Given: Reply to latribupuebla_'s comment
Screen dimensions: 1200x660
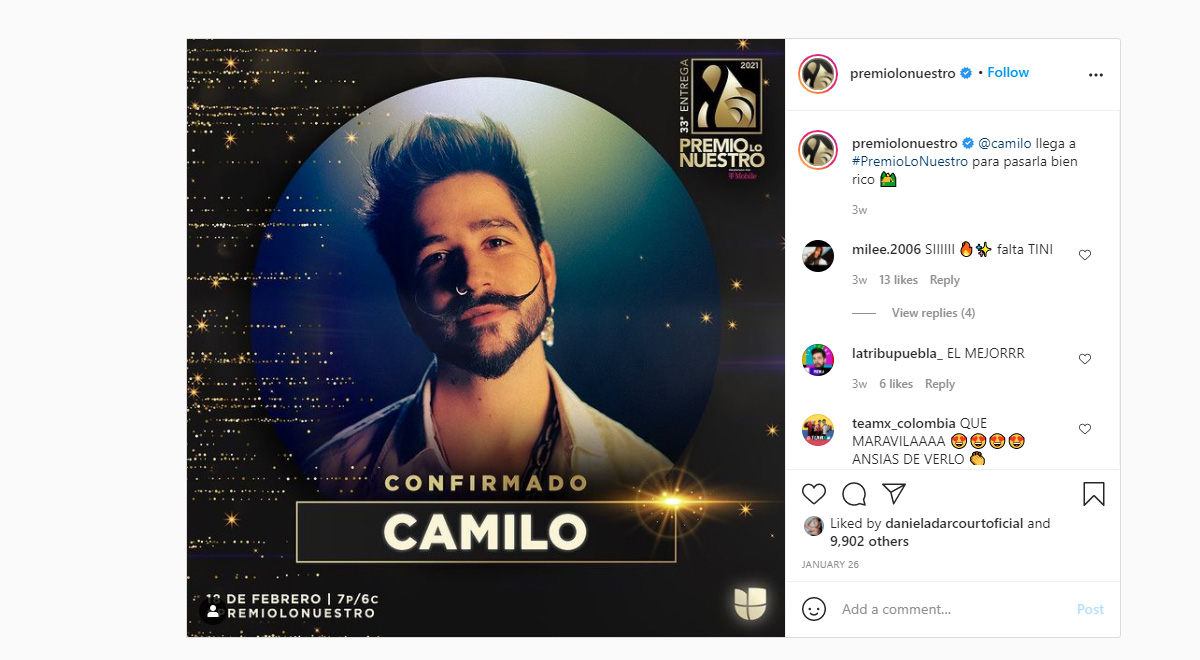Looking at the screenshot, I should click(940, 384).
